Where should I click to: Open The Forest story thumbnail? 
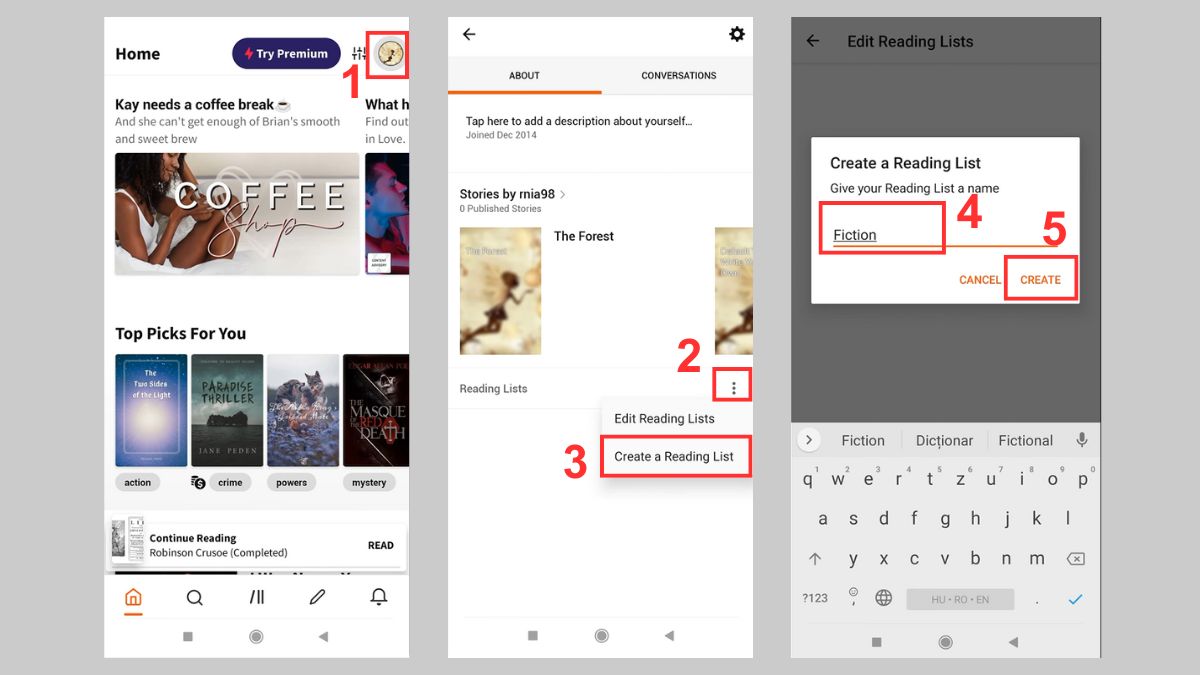tap(500, 290)
